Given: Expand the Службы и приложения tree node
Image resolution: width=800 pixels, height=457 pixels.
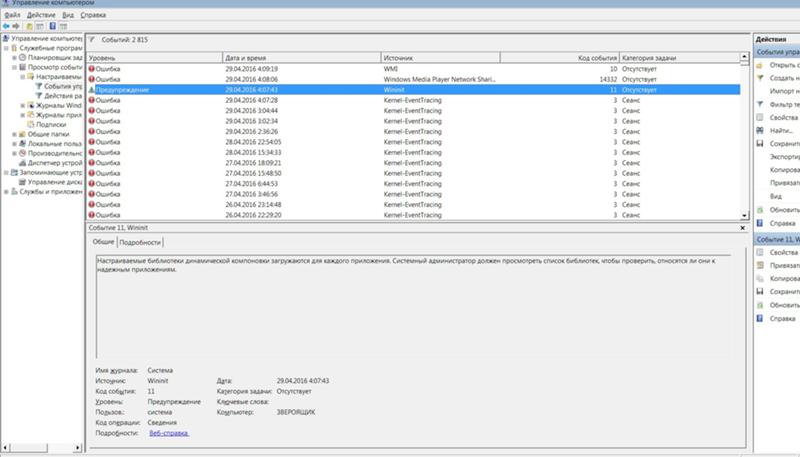Looking at the screenshot, I should [x=7, y=192].
